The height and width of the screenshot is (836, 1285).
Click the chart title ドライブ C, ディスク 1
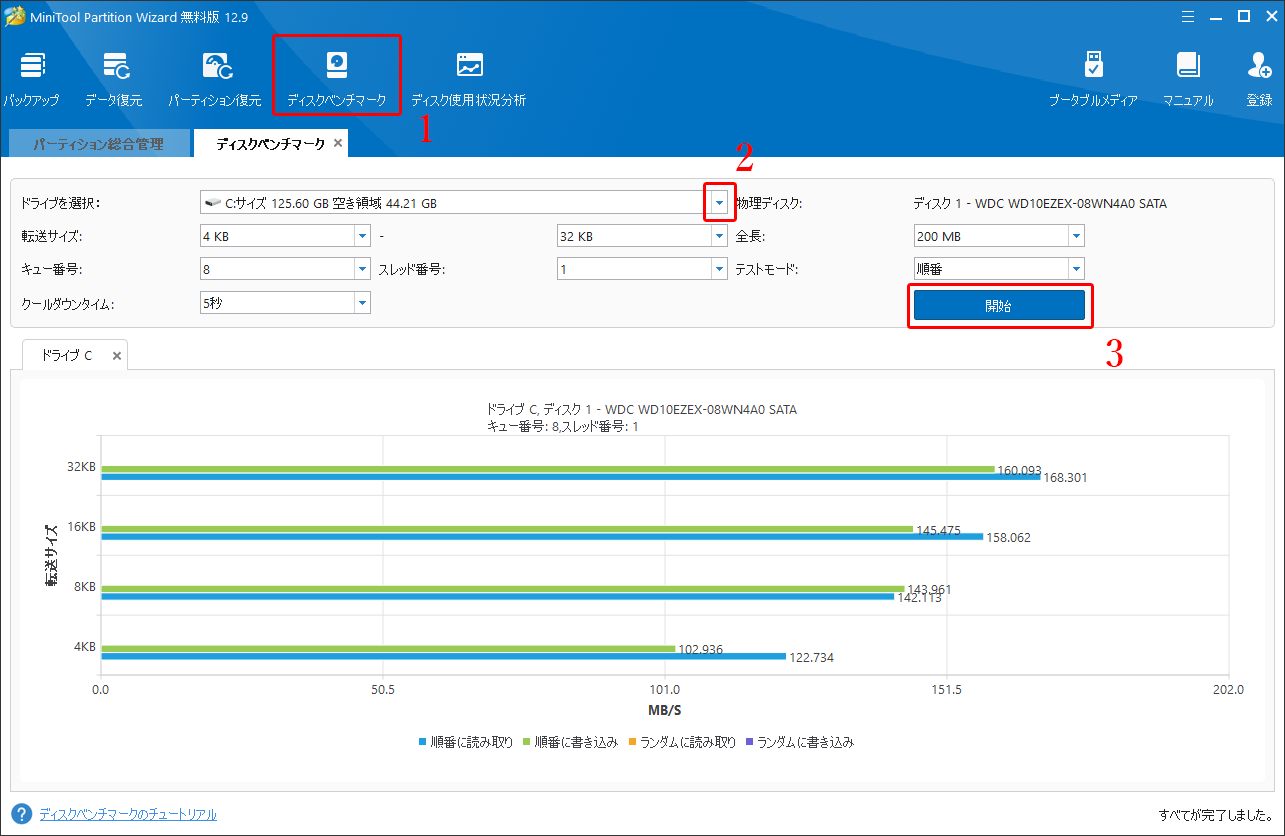[x=641, y=410]
